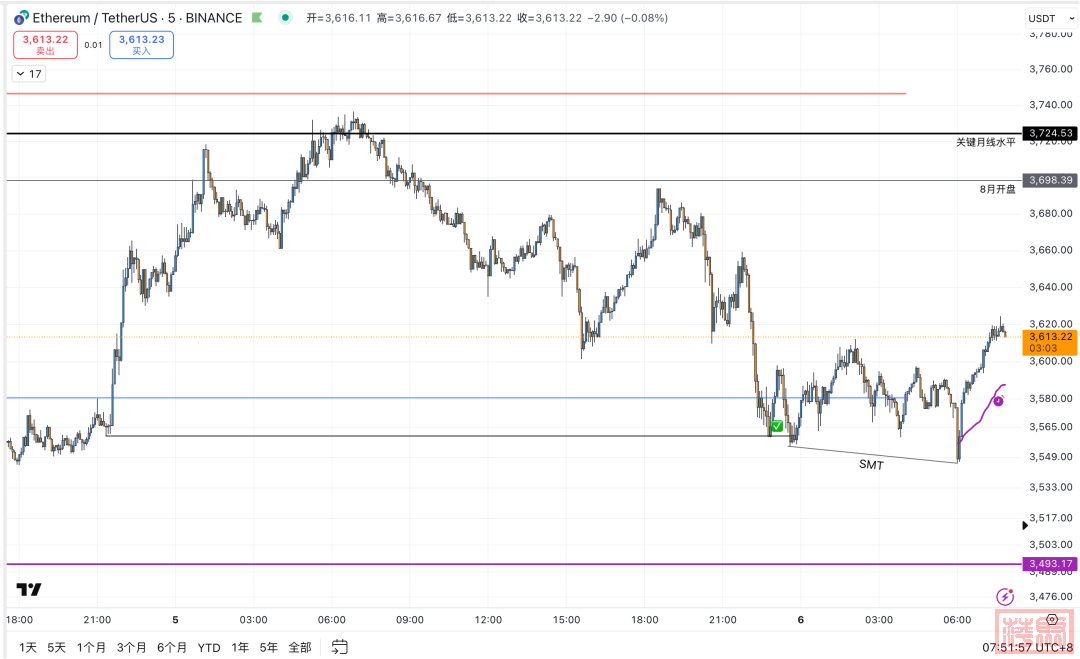Open the go-to-date calendar icon

click(x=340, y=647)
